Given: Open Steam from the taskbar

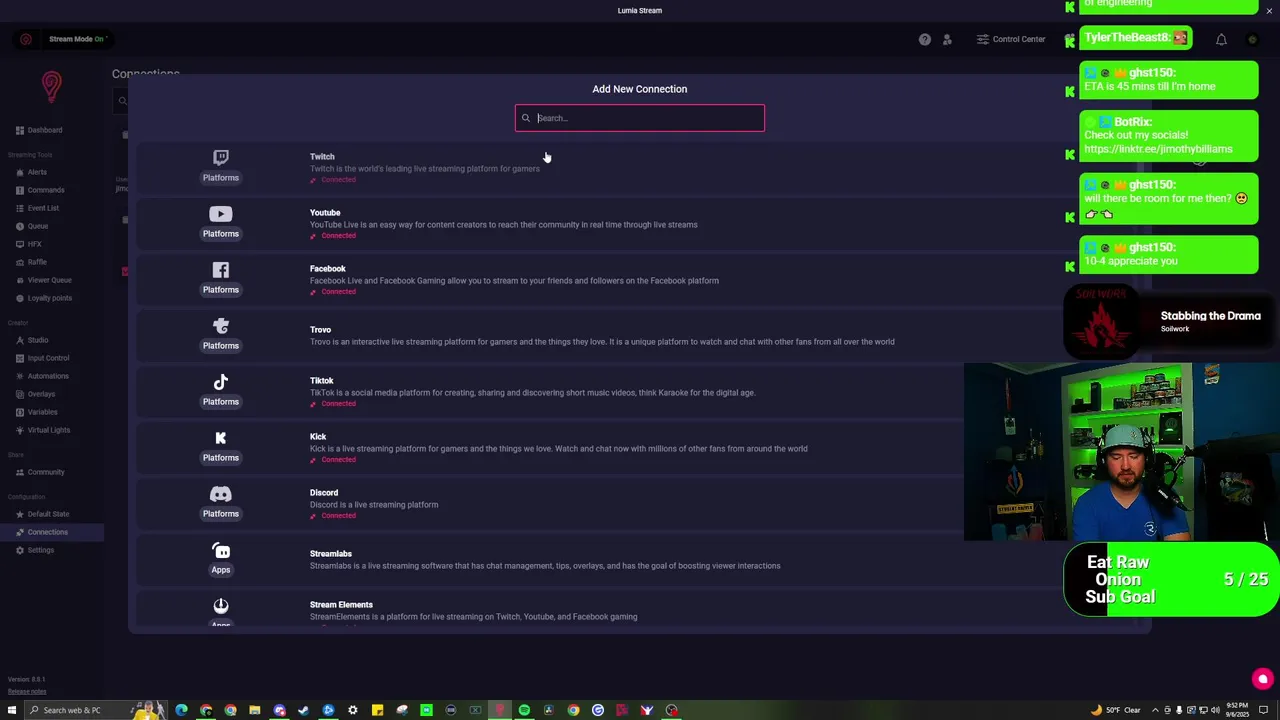Looking at the screenshot, I should (x=304, y=711).
